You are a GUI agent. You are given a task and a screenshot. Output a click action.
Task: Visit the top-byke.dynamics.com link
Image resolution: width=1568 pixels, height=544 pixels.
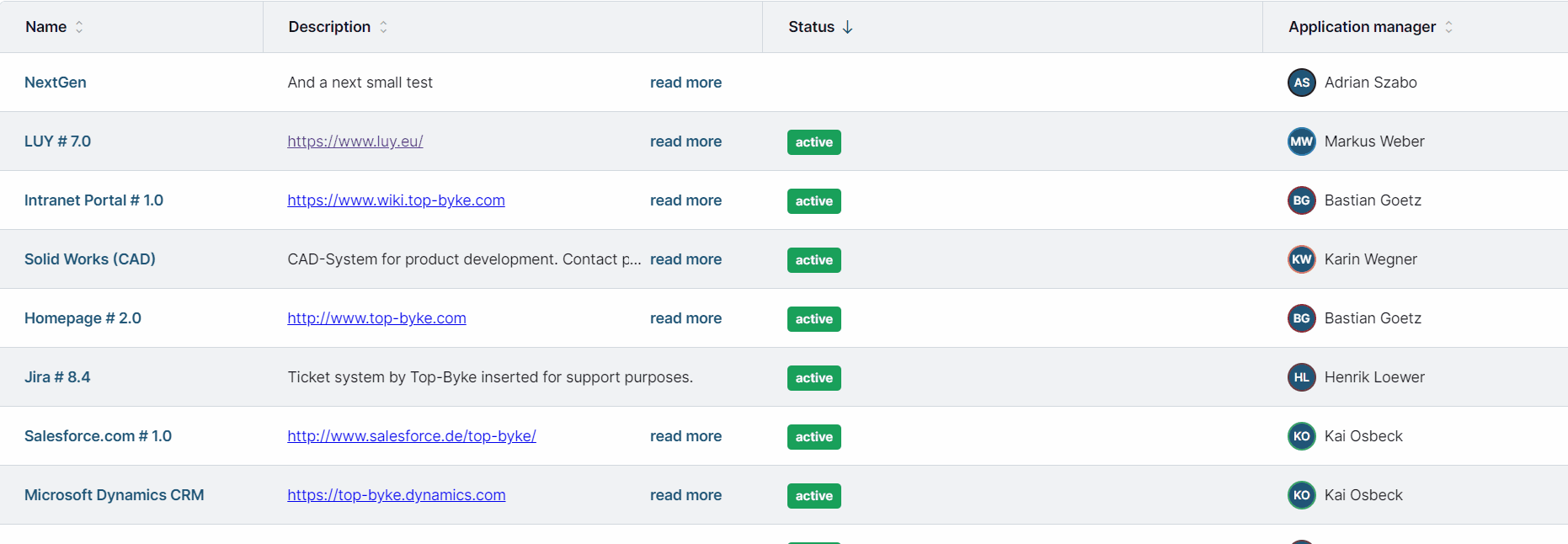(396, 495)
